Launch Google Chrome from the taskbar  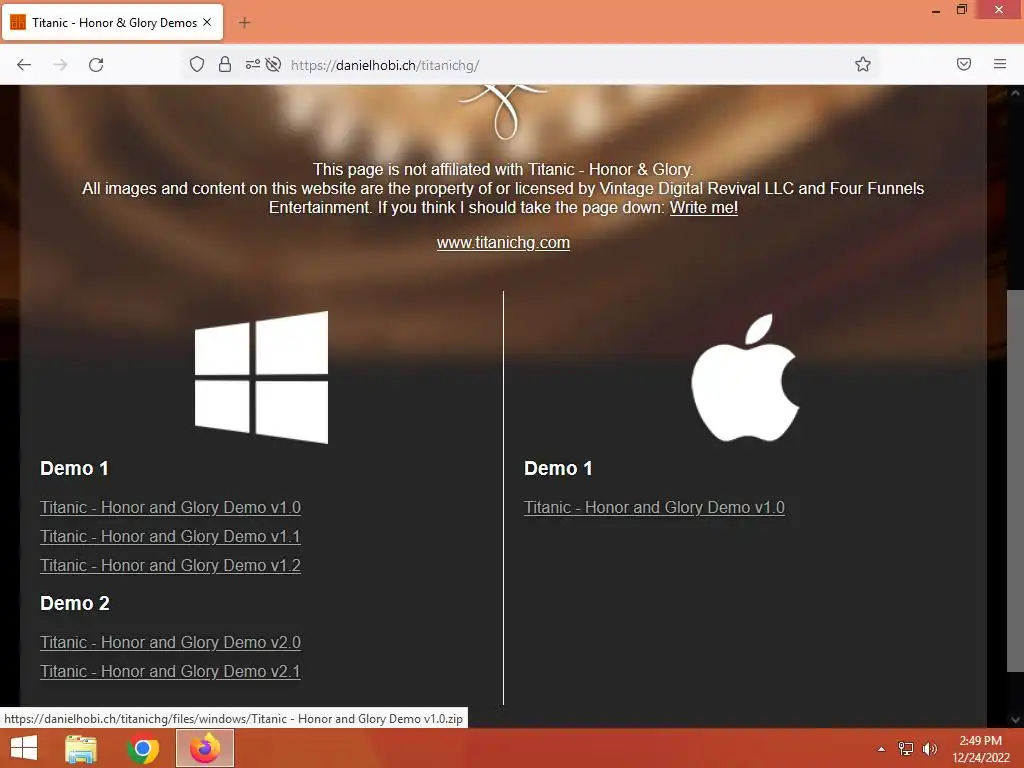pos(142,748)
